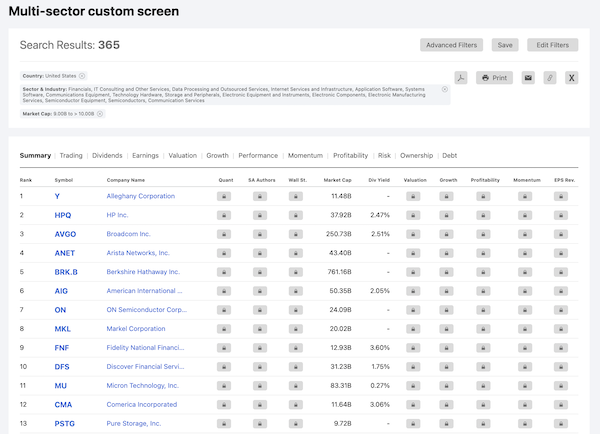Click locked Wall St. rating for Broadcom

click(x=296, y=234)
